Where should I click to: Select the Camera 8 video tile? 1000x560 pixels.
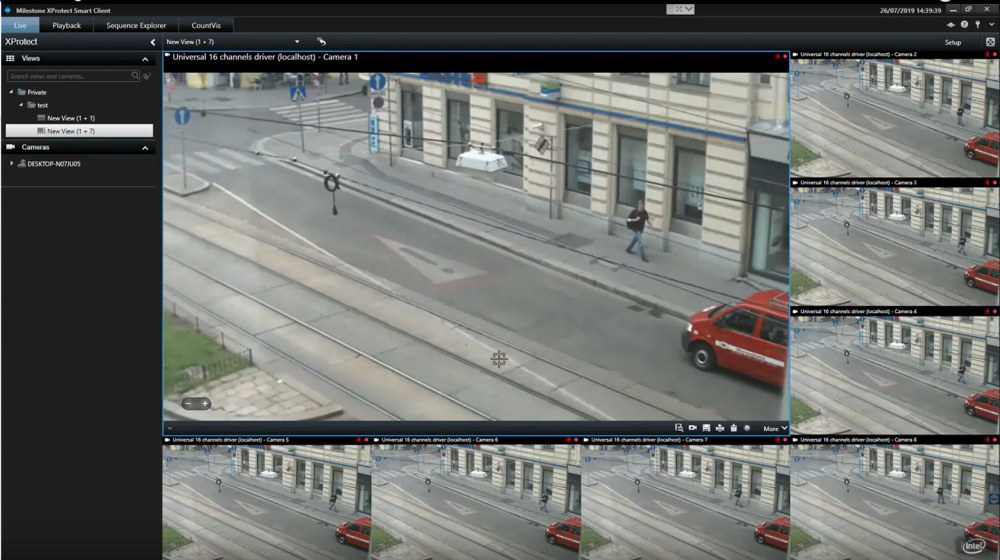tap(895, 502)
